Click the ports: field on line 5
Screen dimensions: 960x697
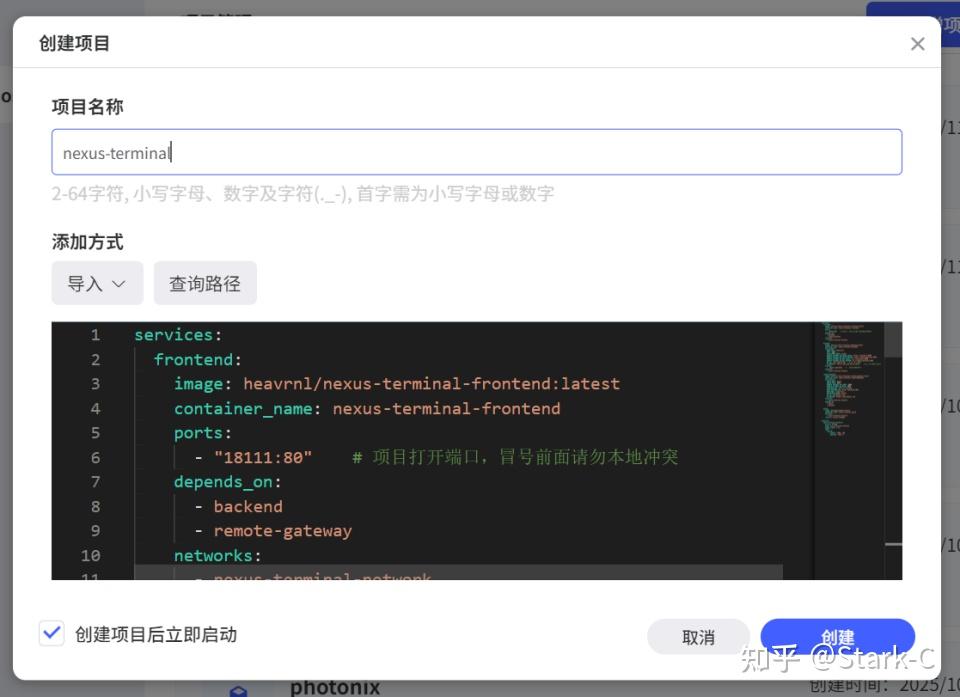coord(197,432)
